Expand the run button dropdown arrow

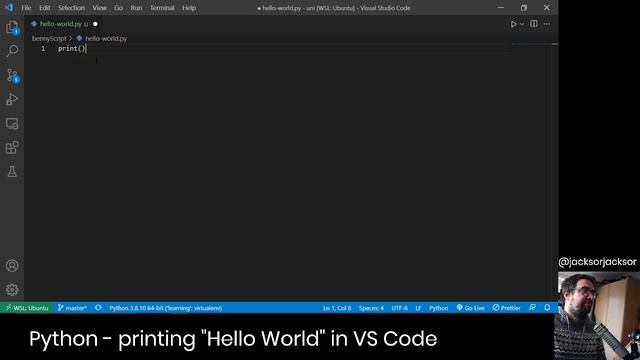[522, 24]
